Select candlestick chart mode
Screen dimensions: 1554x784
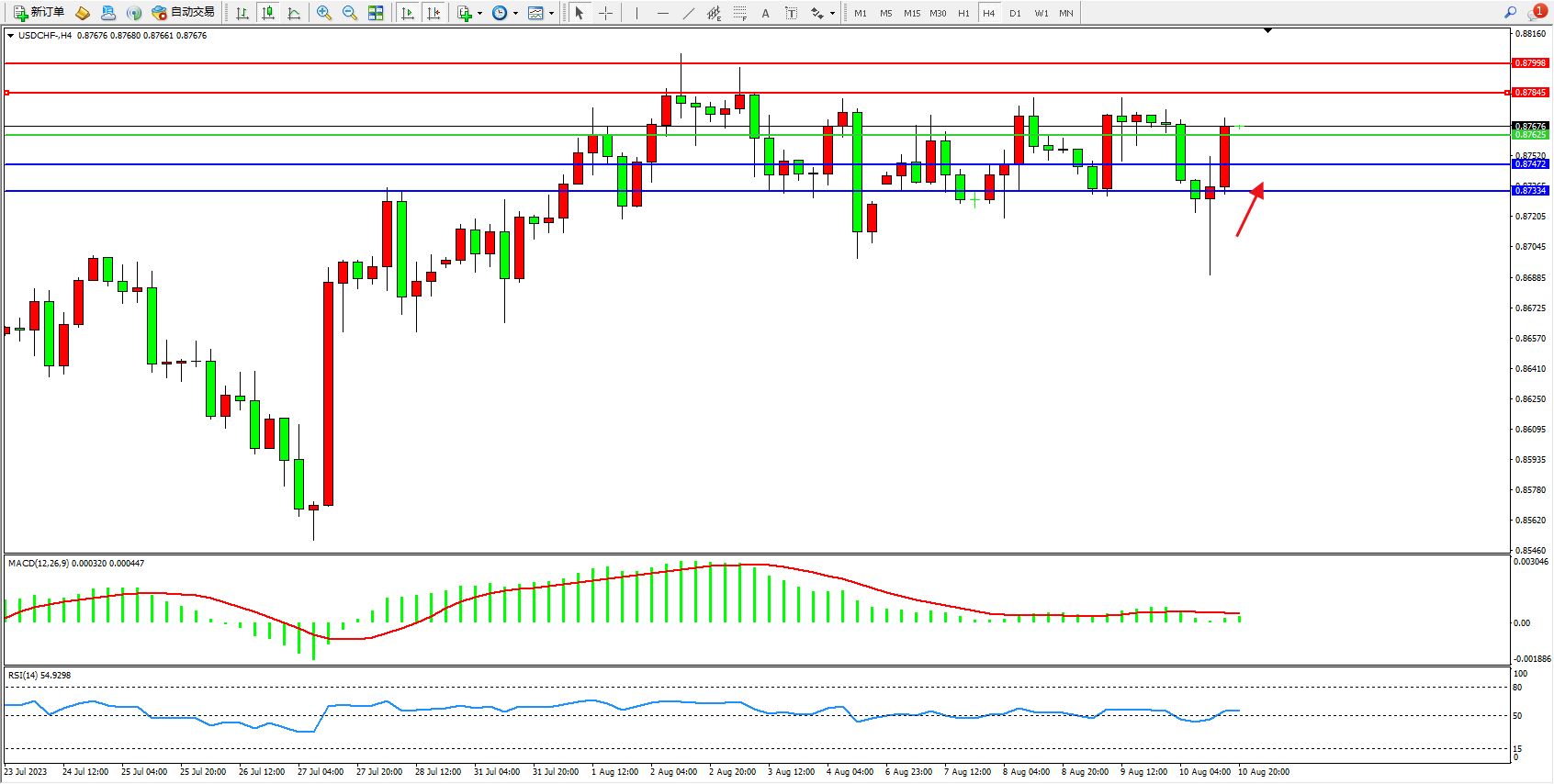click(268, 13)
